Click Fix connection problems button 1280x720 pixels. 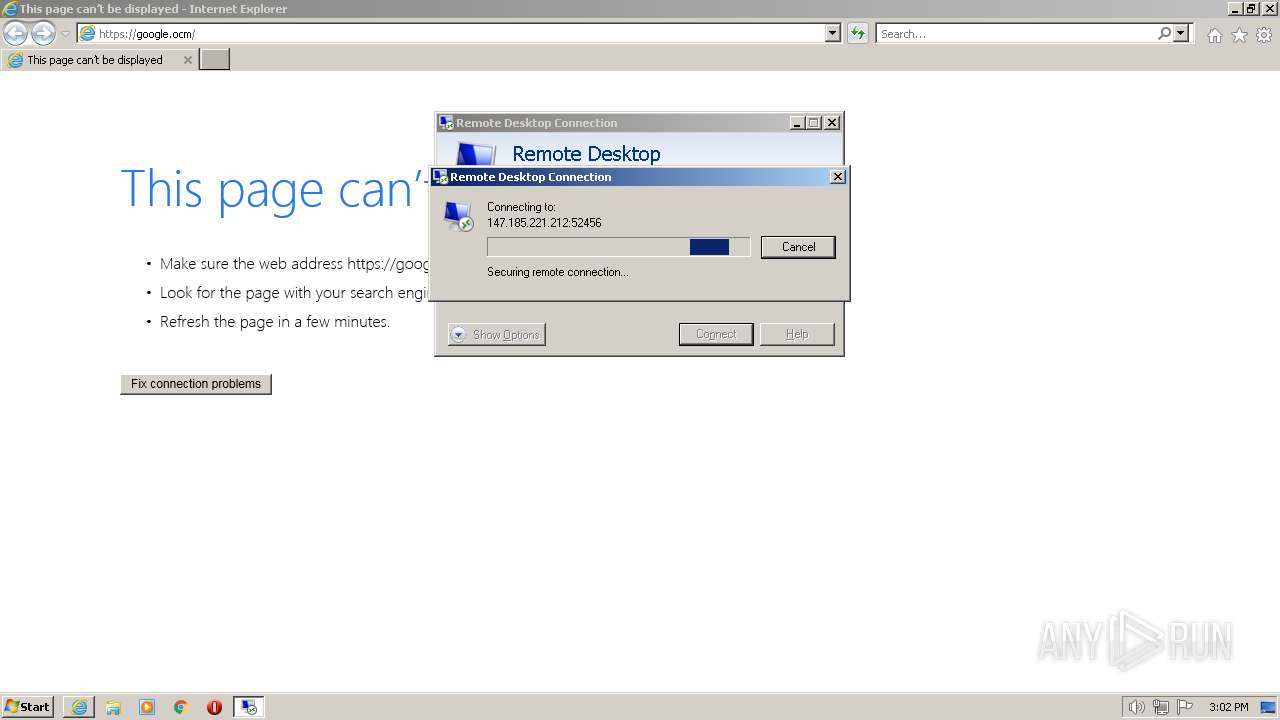[x=196, y=384]
